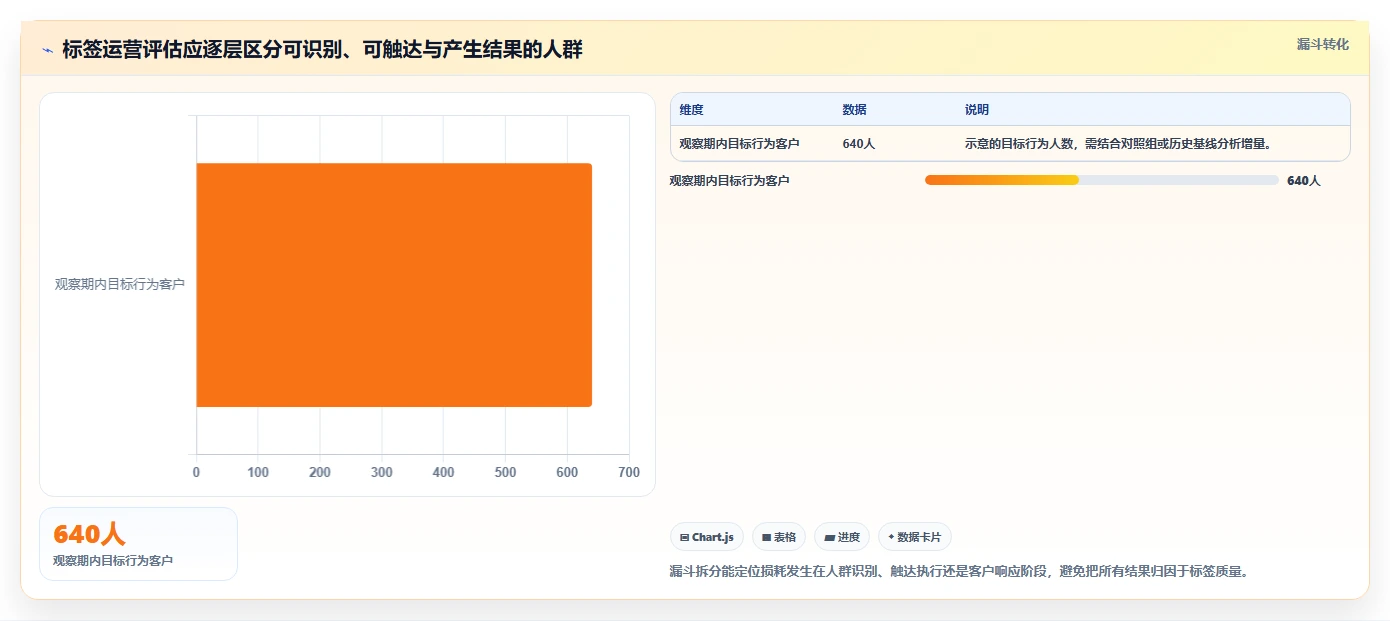Click the 观察期内目标行为客户 caption in the data card
1390x621 pixels.
113,561
